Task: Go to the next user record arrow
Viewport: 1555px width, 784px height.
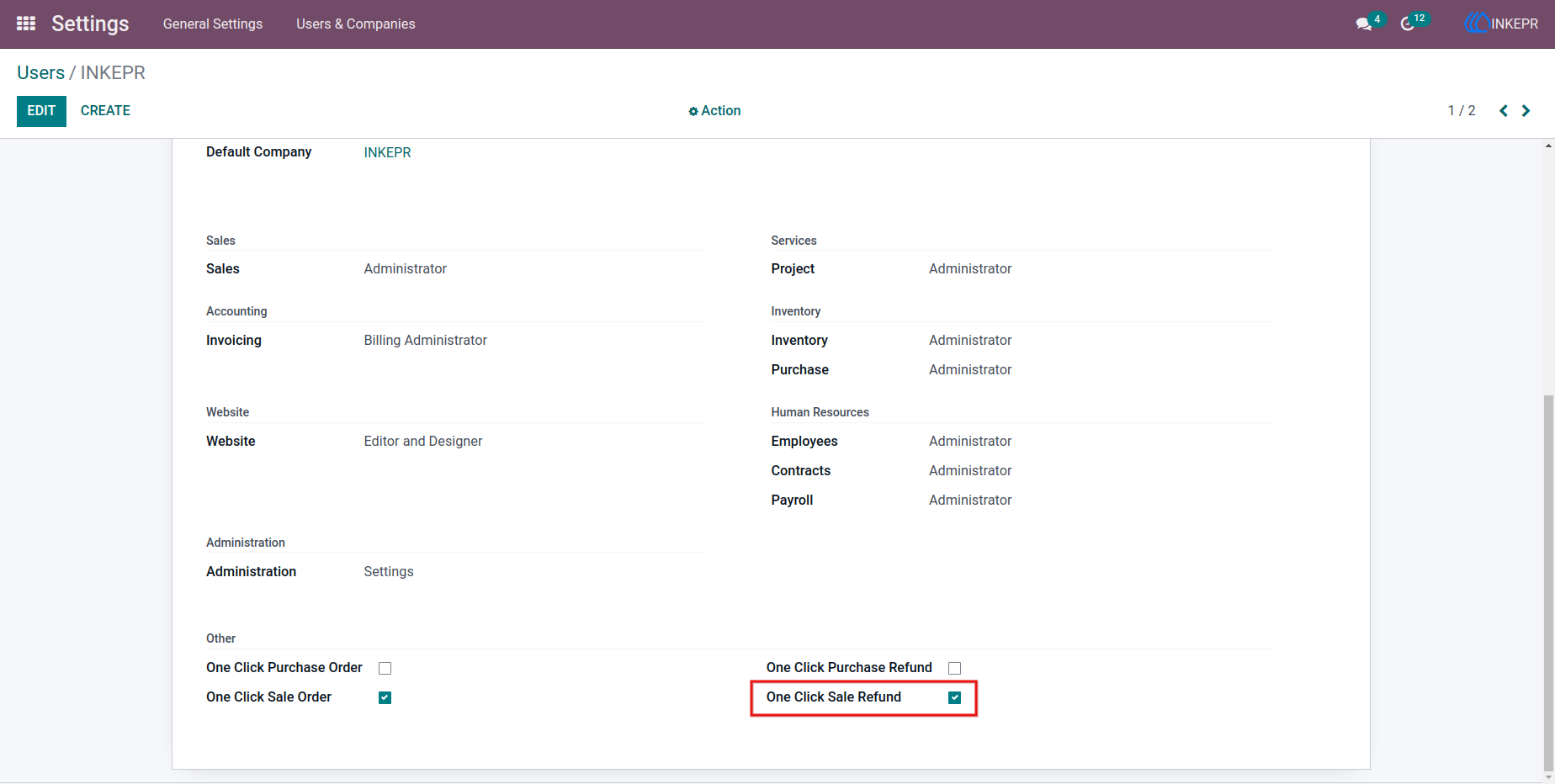Action: 1526,111
